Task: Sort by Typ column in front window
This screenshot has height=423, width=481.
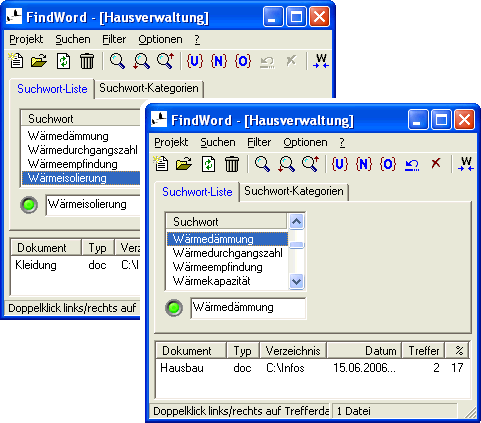Action: click(x=243, y=351)
